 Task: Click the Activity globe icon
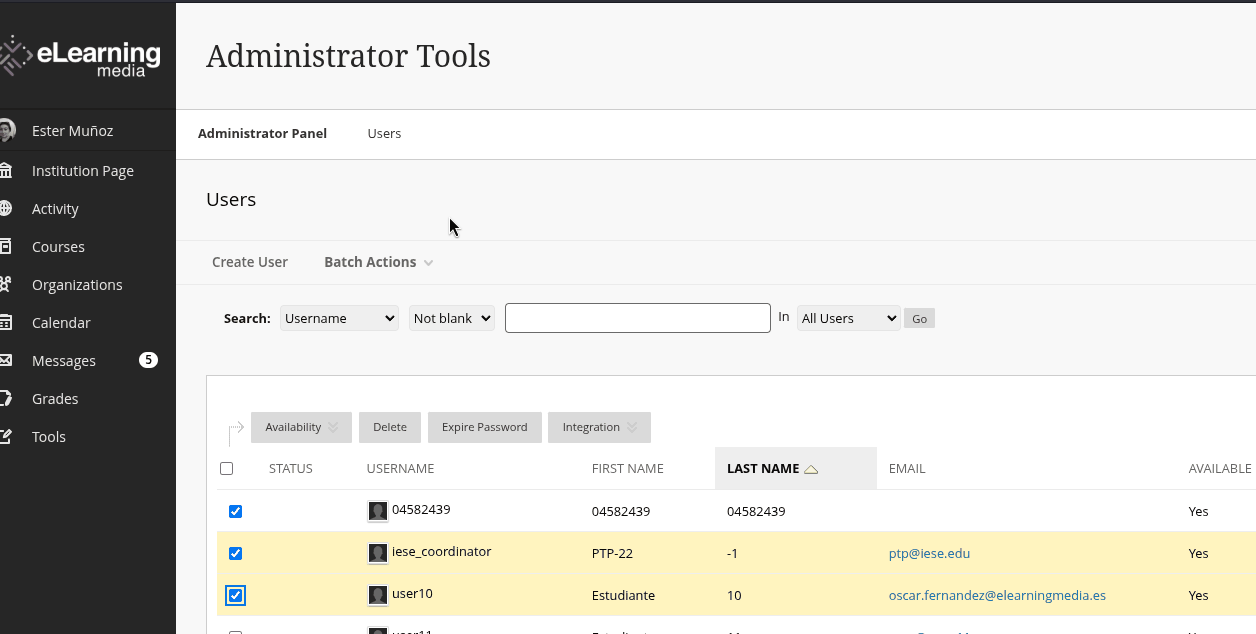pos(6,209)
